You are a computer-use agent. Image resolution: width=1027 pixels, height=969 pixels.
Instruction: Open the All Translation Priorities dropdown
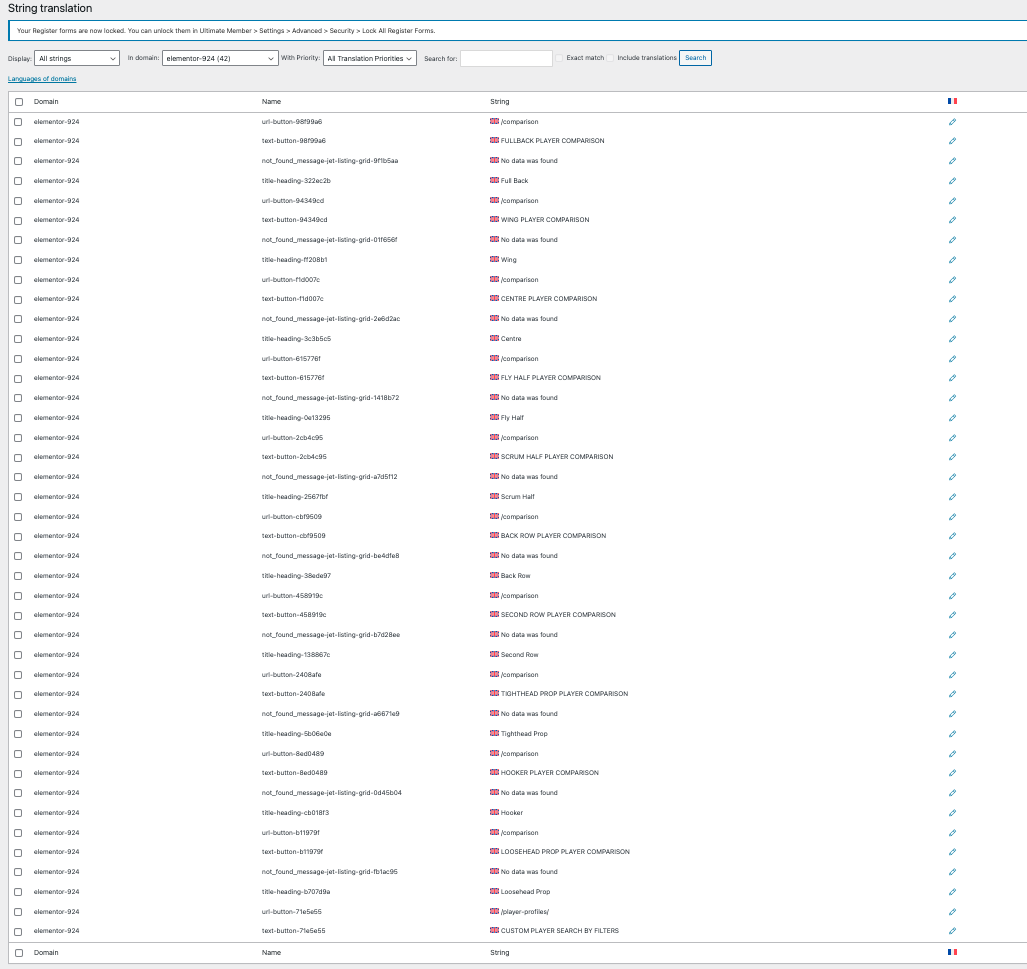(x=370, y=58)
